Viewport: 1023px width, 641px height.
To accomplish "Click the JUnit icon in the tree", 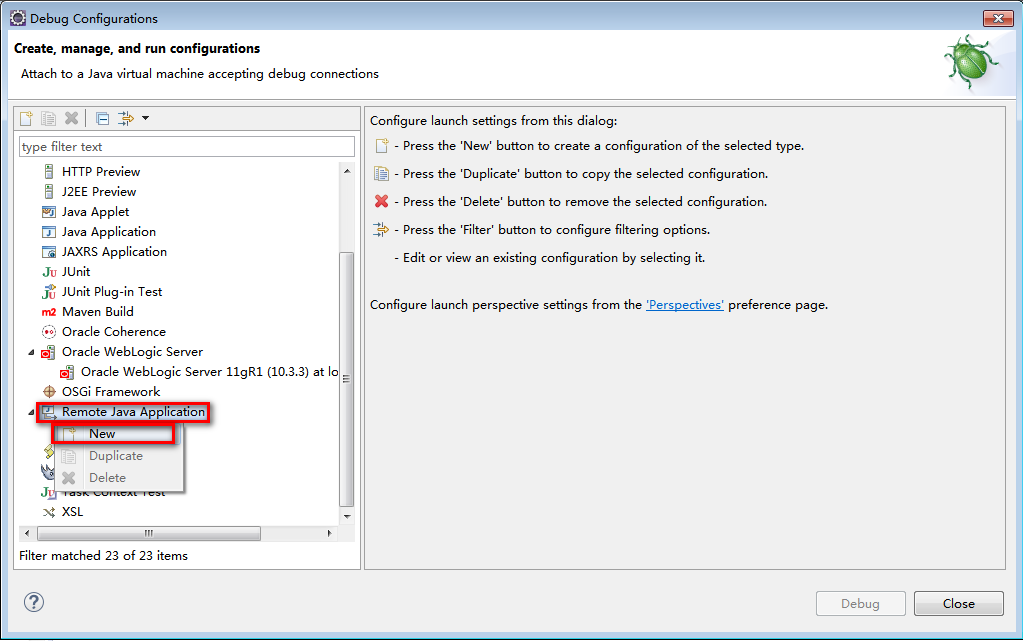I will 49,272.
